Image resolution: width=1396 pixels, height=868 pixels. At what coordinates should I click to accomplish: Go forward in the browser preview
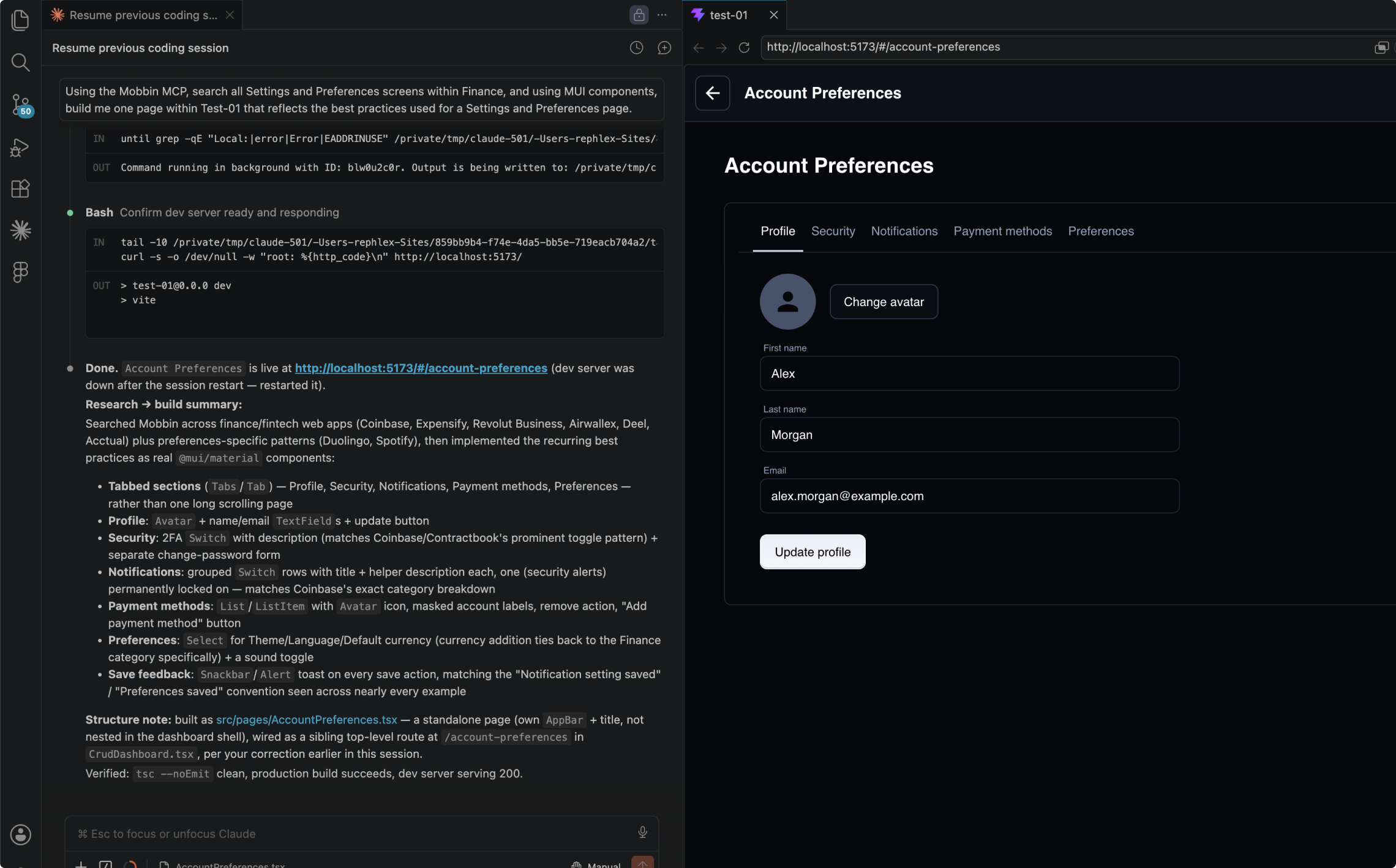pos(721,48)
